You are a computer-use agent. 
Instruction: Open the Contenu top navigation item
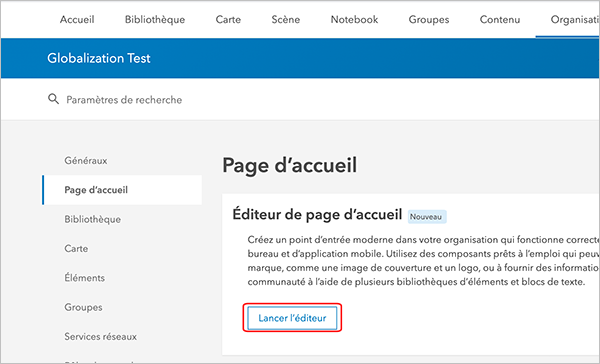point(500,20)
